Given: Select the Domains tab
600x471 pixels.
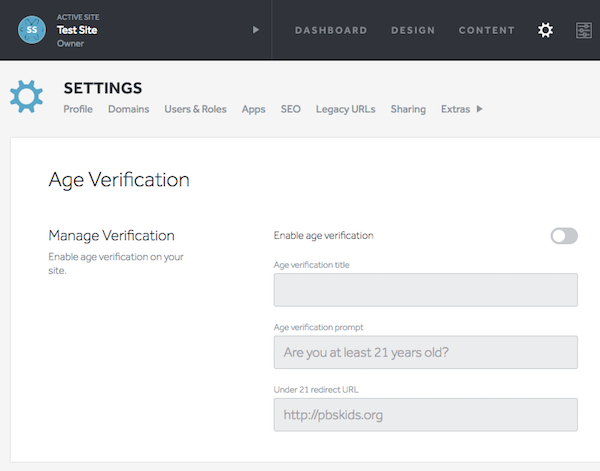Looking at the screenshot, I should coord(129,109).
